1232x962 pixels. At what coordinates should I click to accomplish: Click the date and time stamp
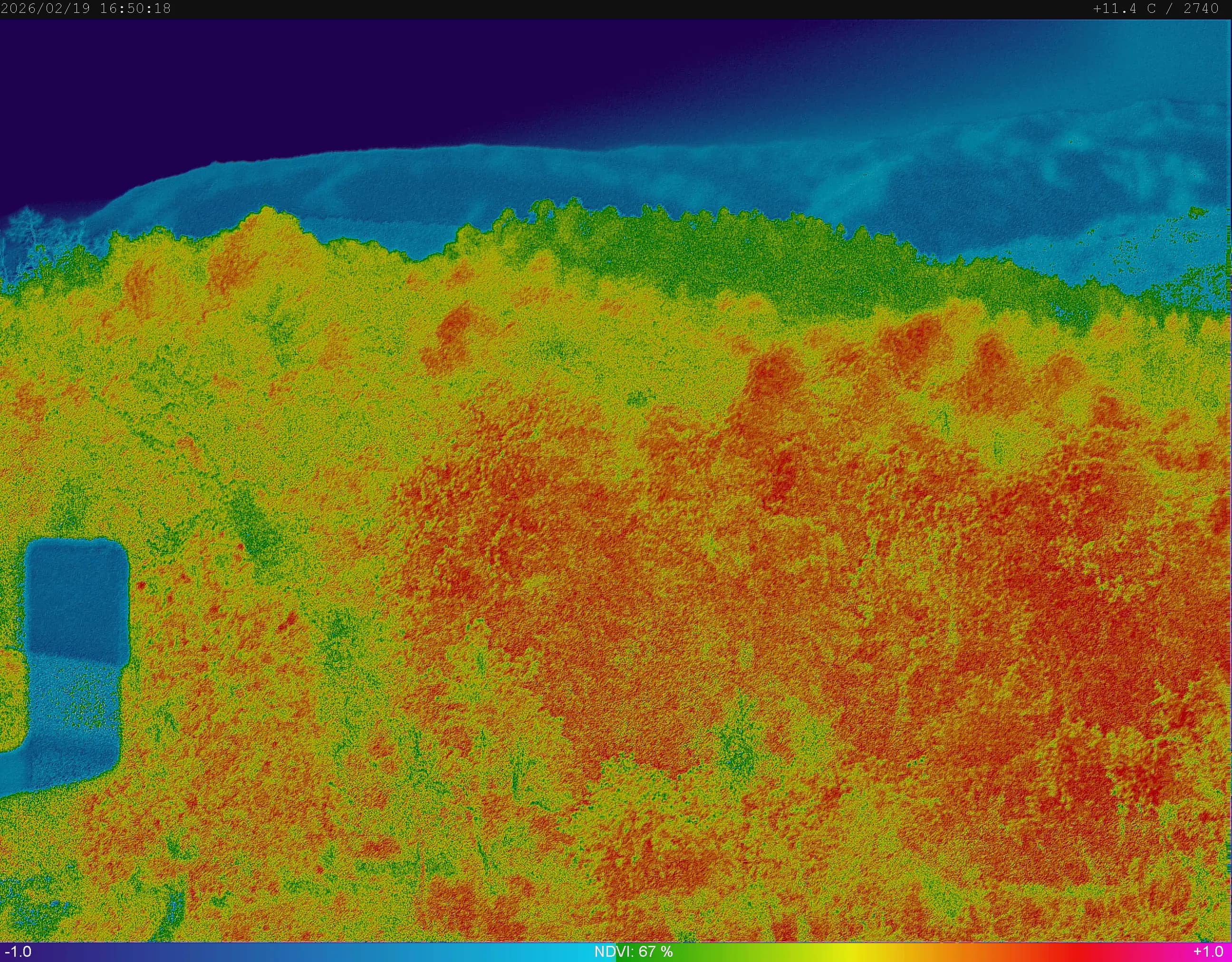pos(86,9)
